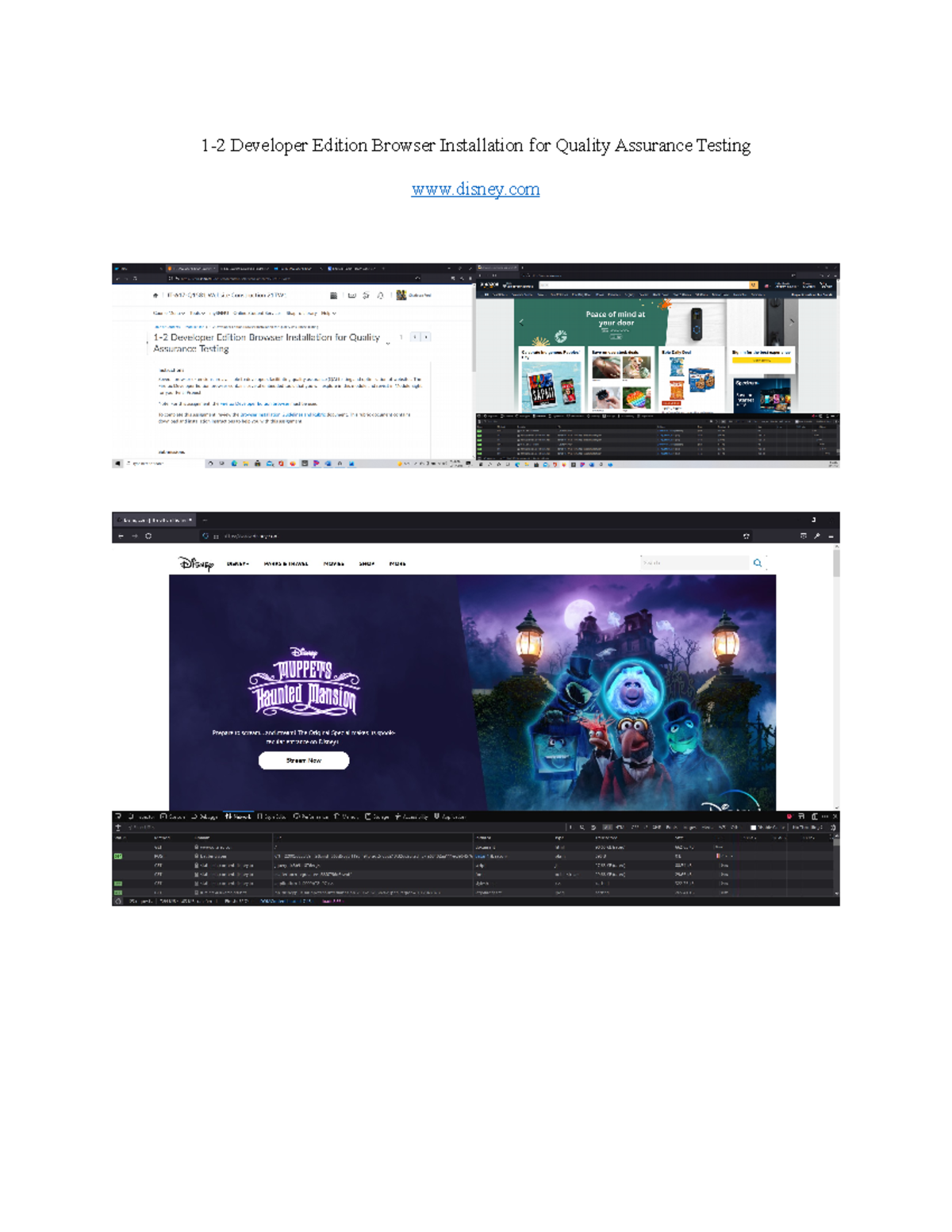Open Responsive Design Mode in DevTools
The width and height of the screenshot is (952, 1232).
tap(801, 816)
